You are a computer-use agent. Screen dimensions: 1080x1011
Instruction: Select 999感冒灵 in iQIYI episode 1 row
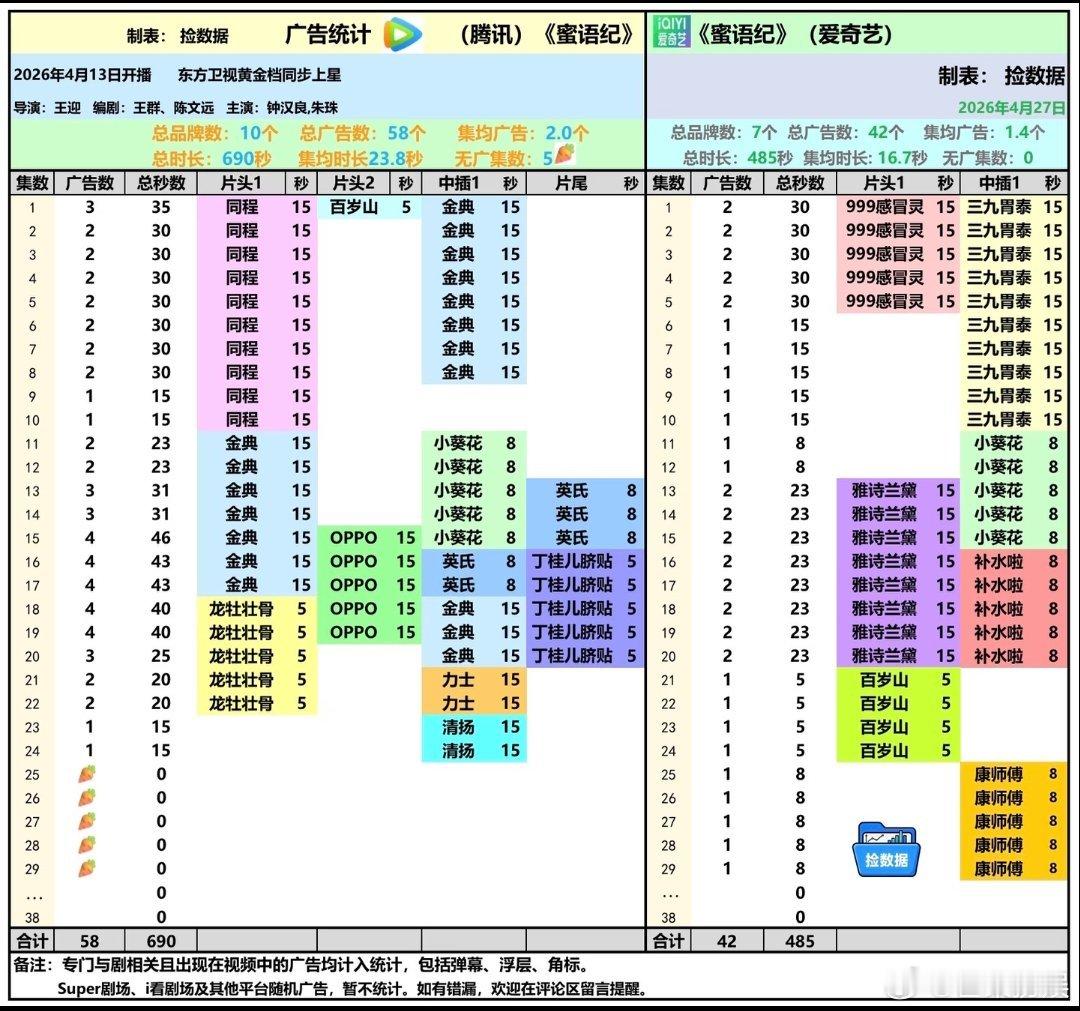(884, 207)
